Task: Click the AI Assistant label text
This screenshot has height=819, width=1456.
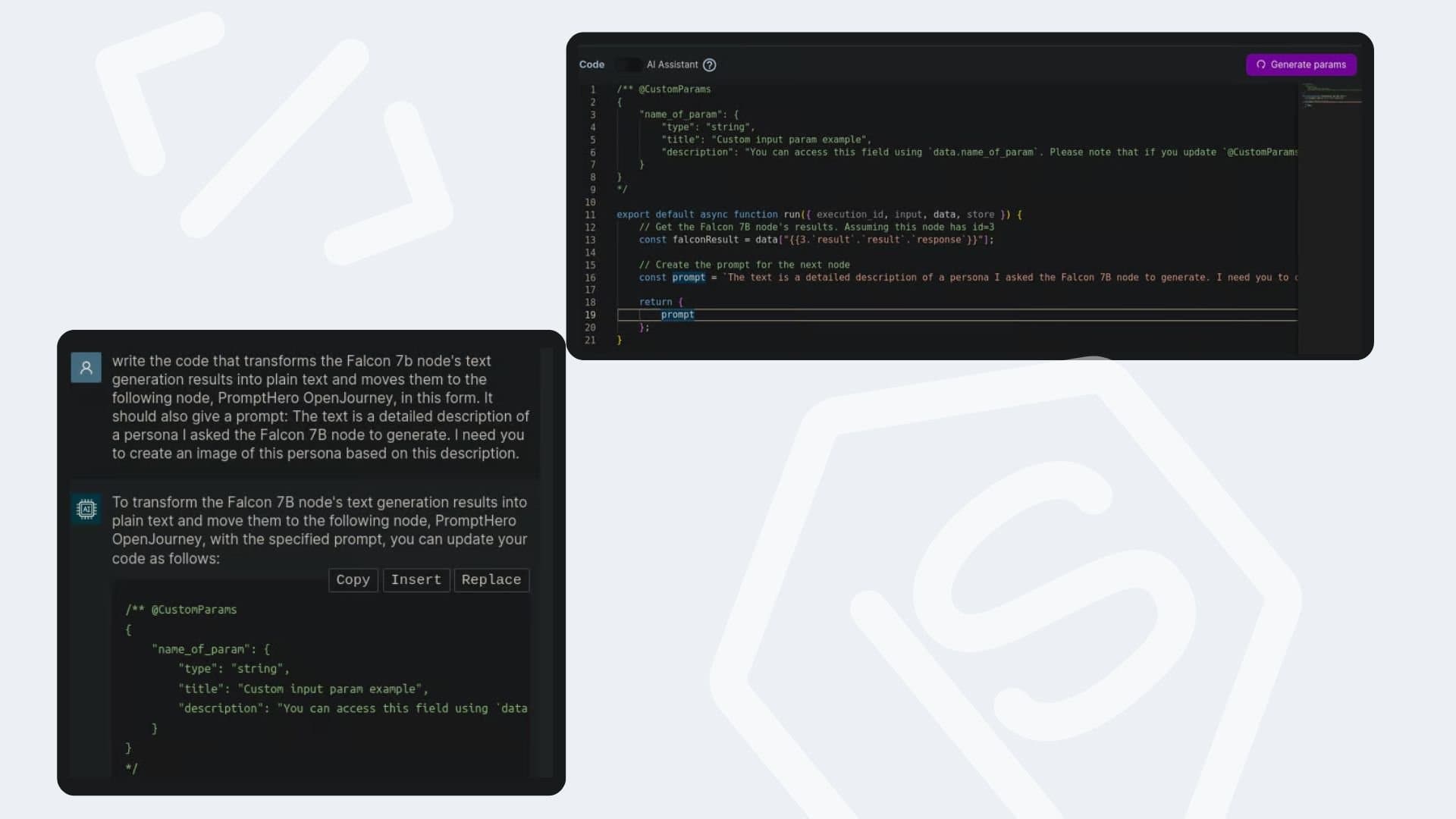Action: [672, 64]
